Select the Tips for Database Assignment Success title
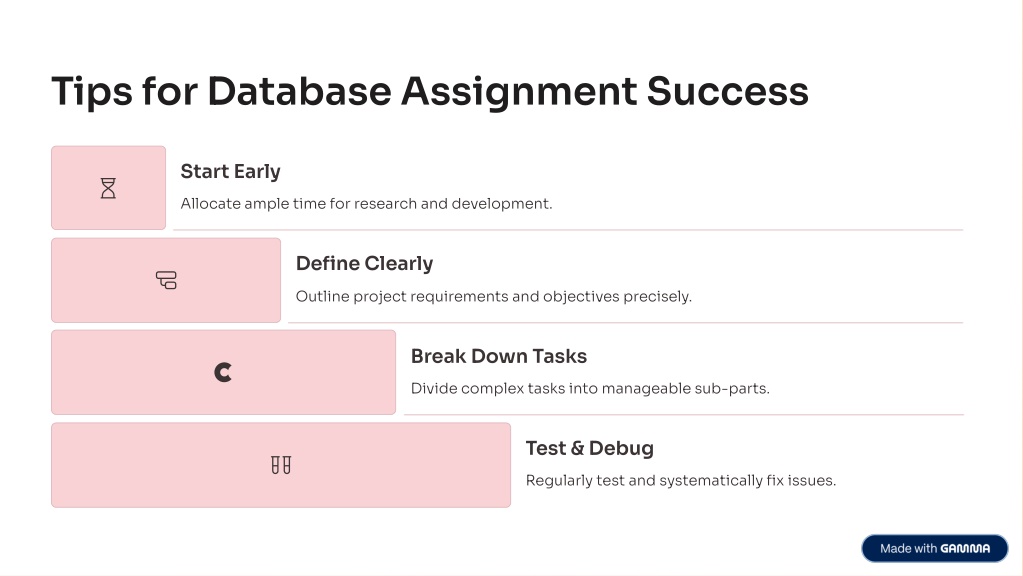 point(430,91)
